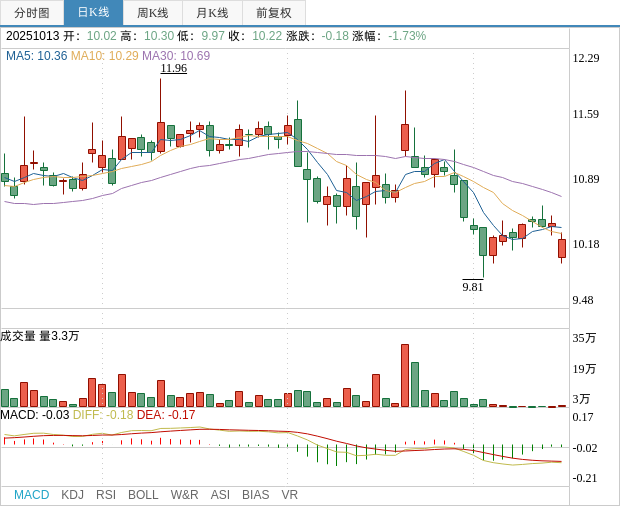Click the -0.21 MACD axis label

pos(584,478)
